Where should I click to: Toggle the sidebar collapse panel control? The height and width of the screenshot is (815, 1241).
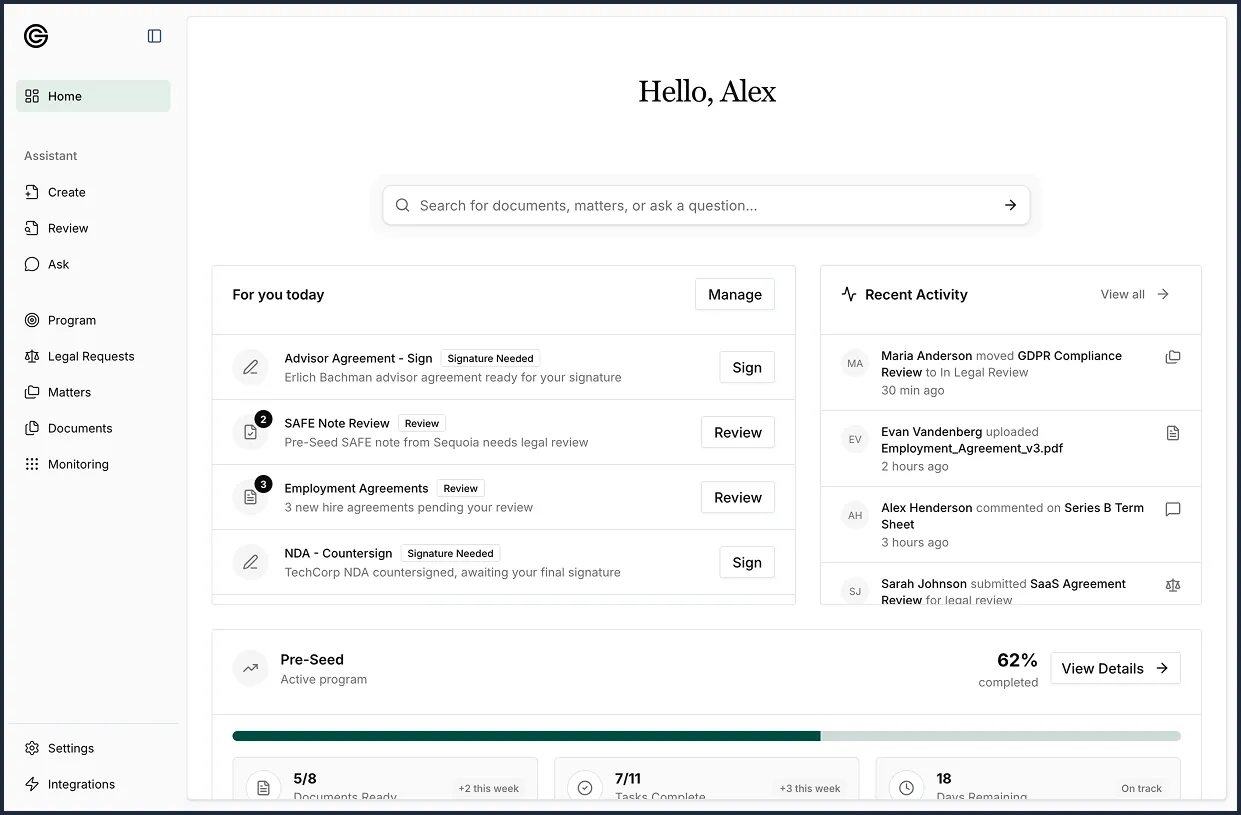point(154,35)
